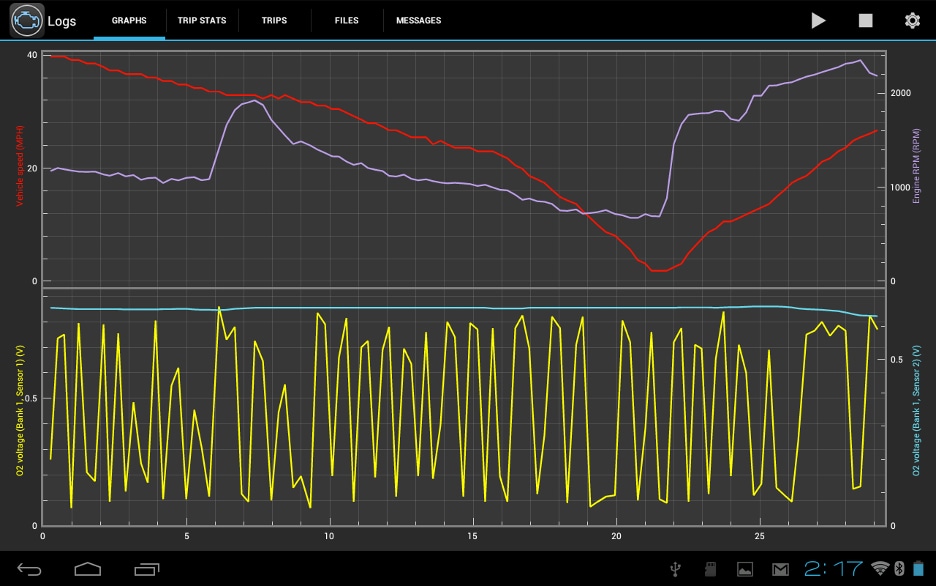Screen dimensions: 936x586
Task: Go to the Files tab
Action: tap(347, 20)
